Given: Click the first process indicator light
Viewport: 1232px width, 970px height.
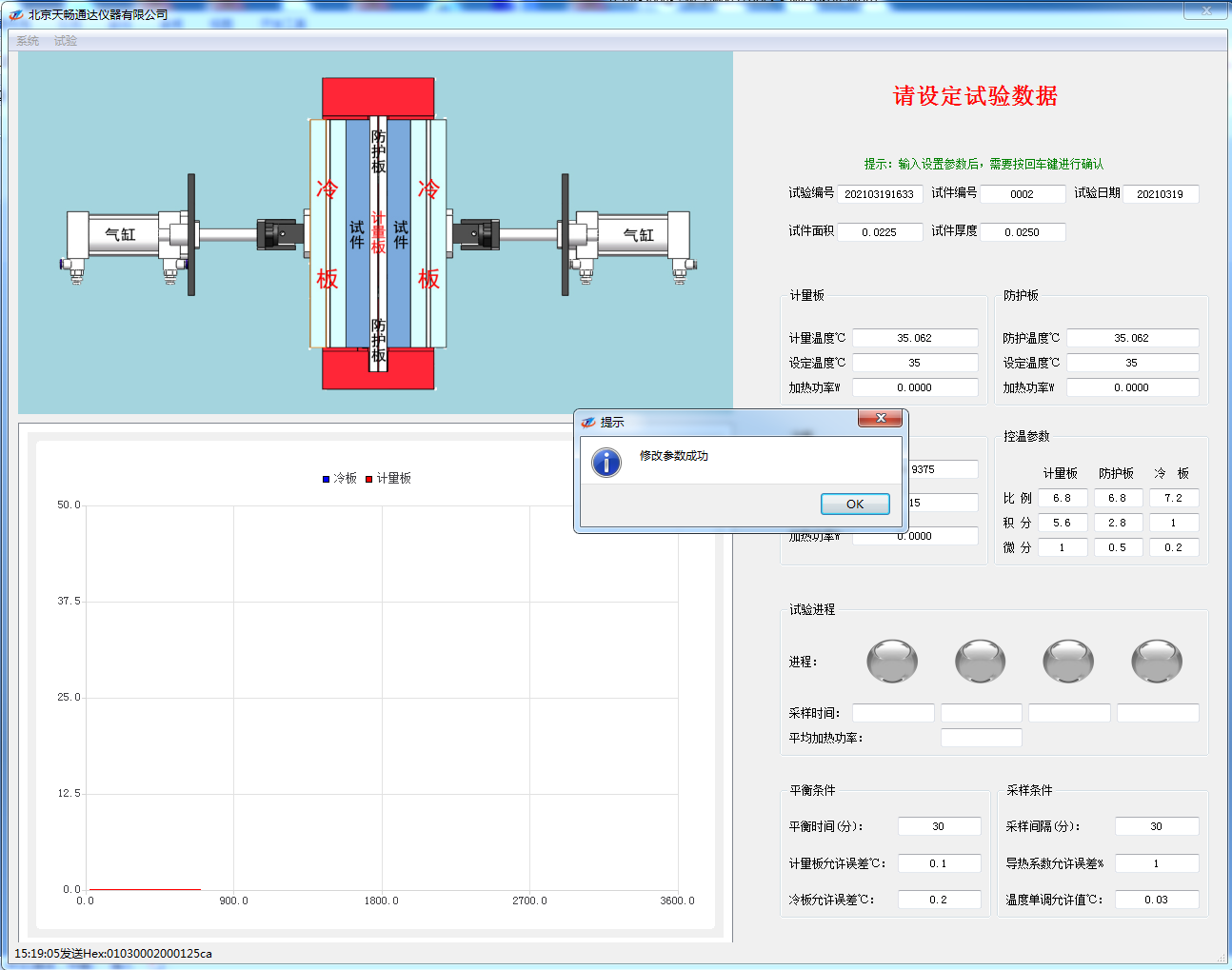Looking at the screenshot, I should coord(892,661).
